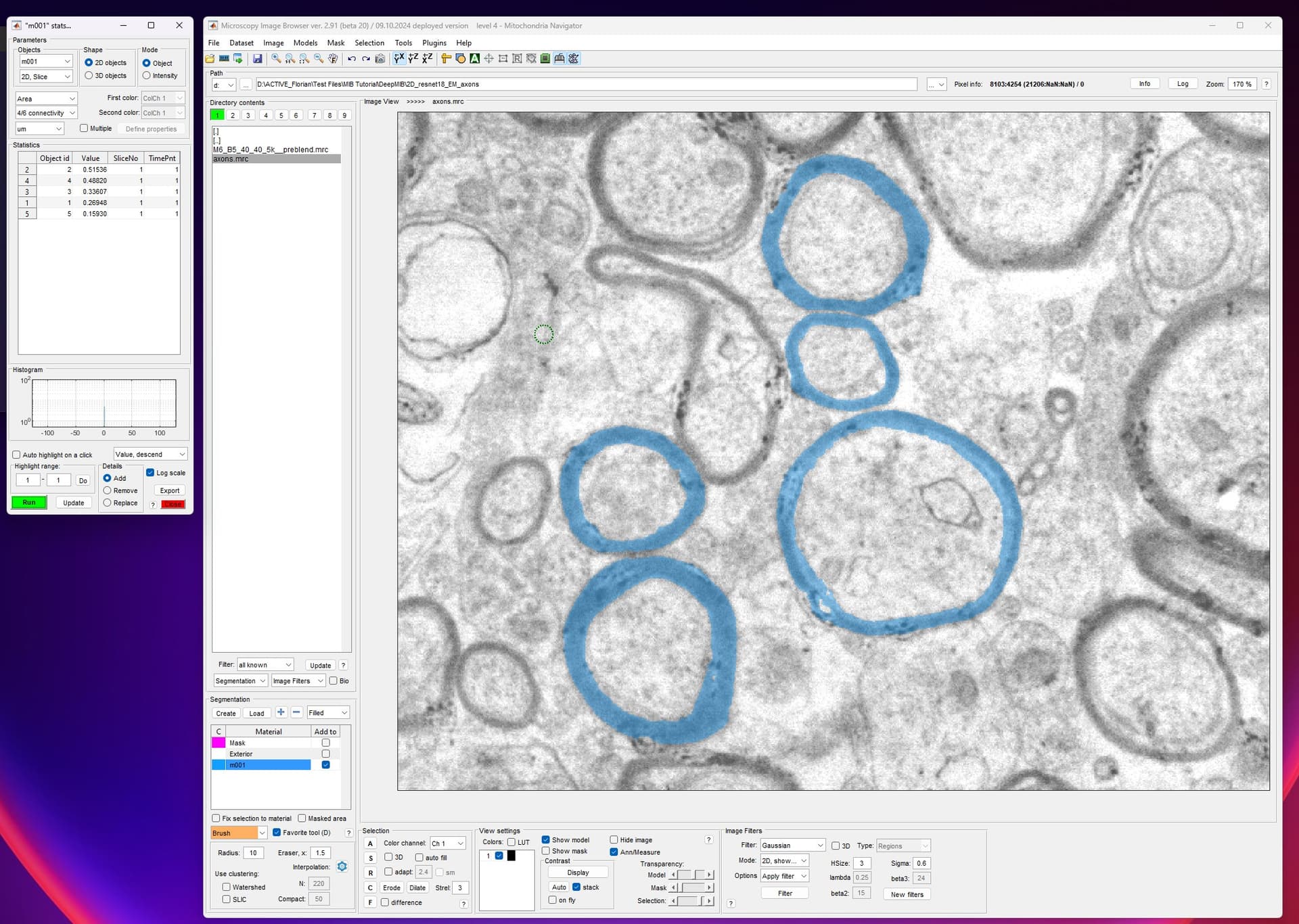Select the XY plane view icon

[398, 59]
